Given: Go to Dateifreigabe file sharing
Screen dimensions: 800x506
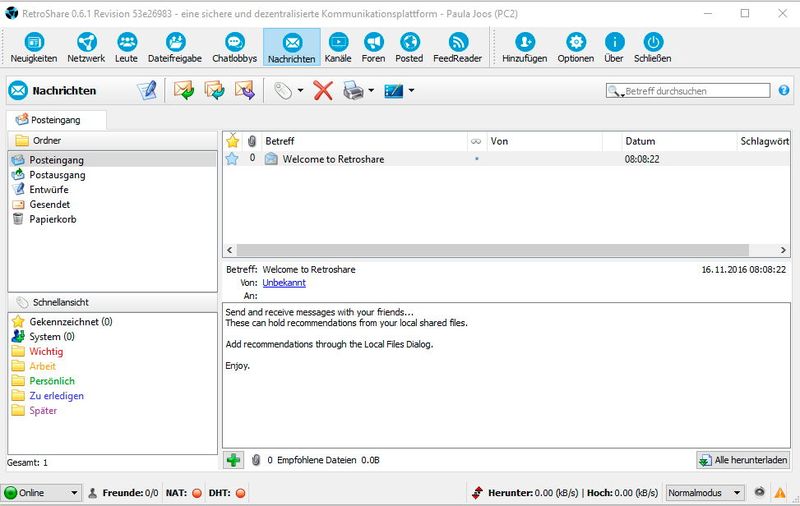Looking at the screenshot, I should pyautogui.click(x=175, y=47).
